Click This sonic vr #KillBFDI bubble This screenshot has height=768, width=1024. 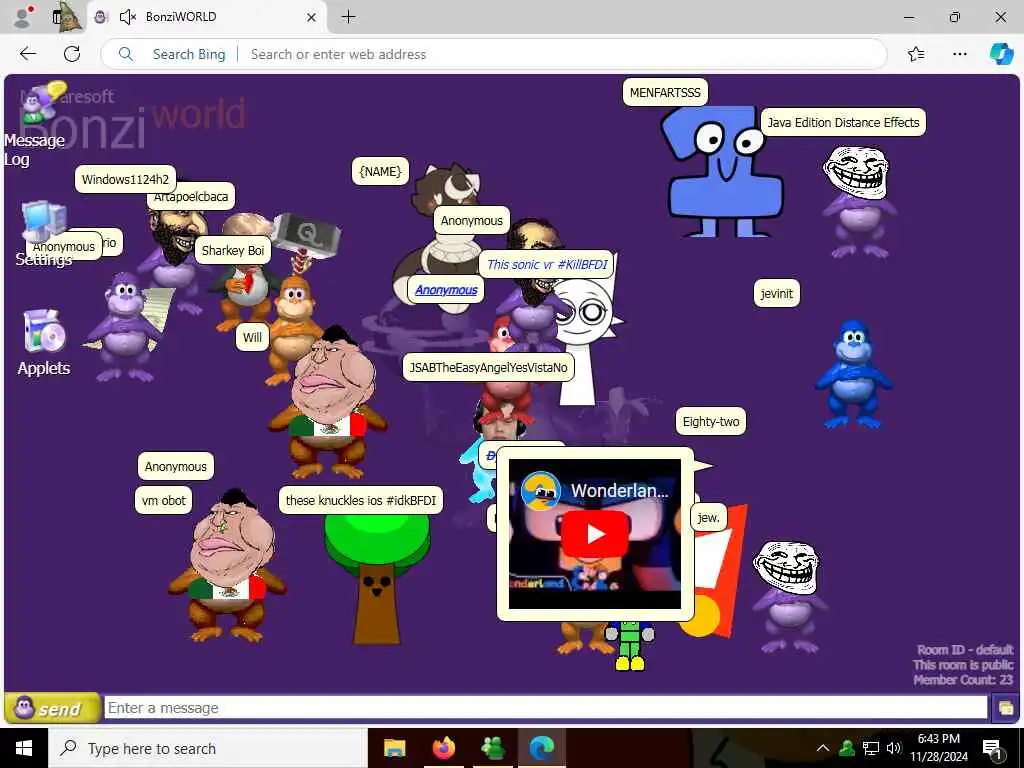[547, 264]
